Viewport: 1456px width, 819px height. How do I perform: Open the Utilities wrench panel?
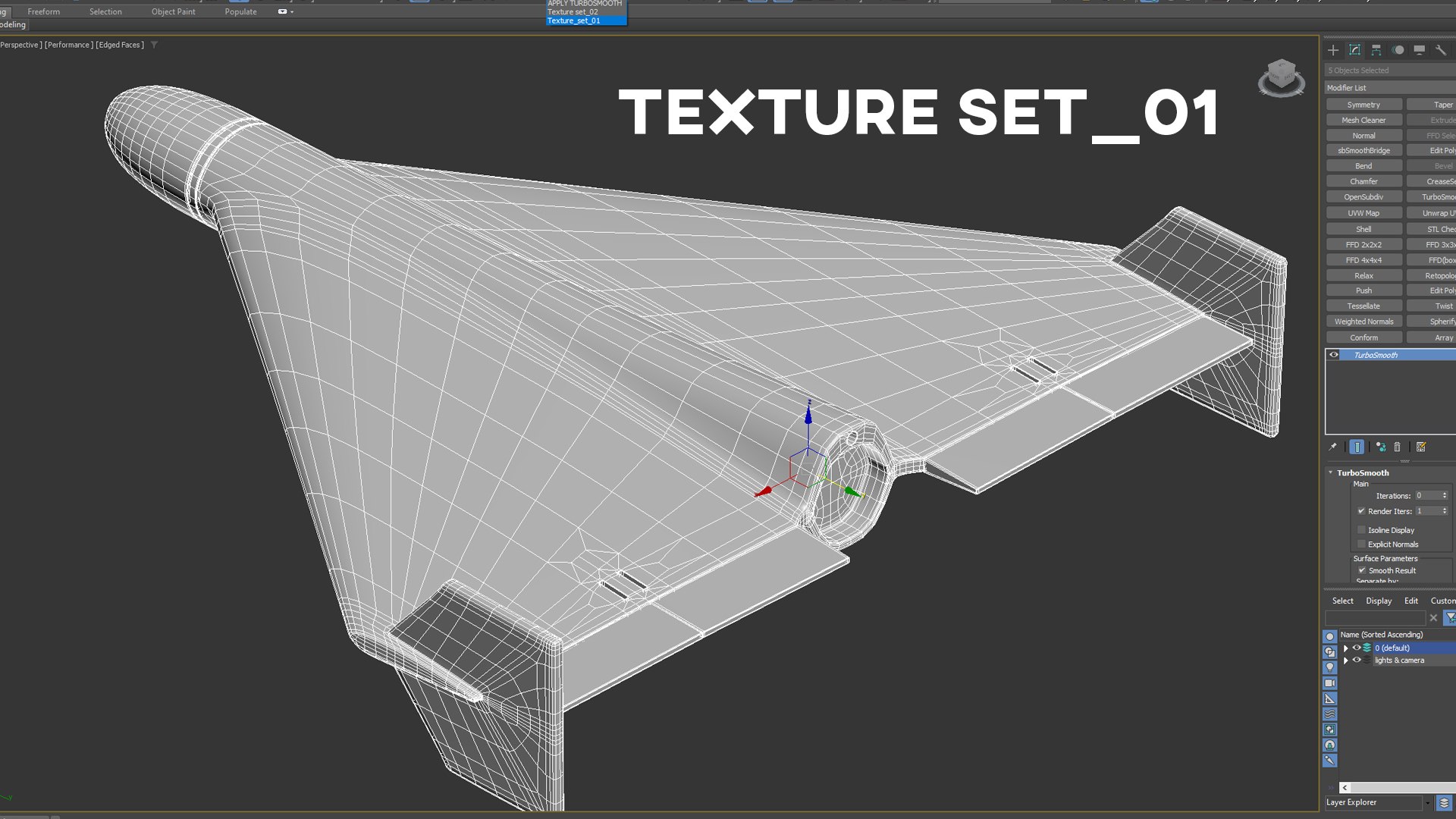click(x=1441, y=50)
